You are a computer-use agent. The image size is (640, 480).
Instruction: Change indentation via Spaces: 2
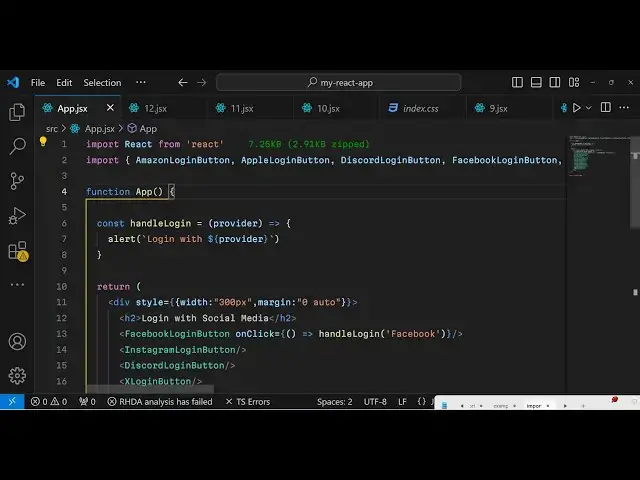click(x=335, y=402)
